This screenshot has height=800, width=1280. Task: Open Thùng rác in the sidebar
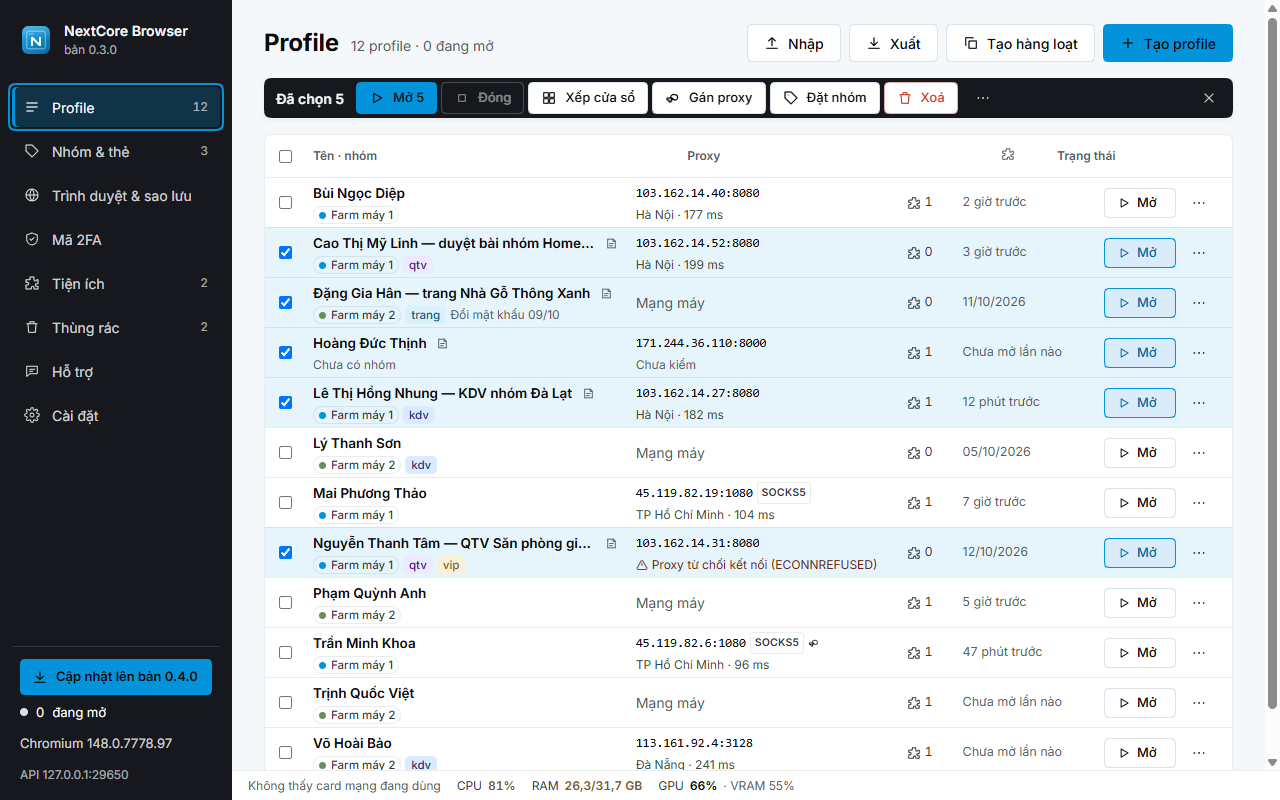(116, 328)
